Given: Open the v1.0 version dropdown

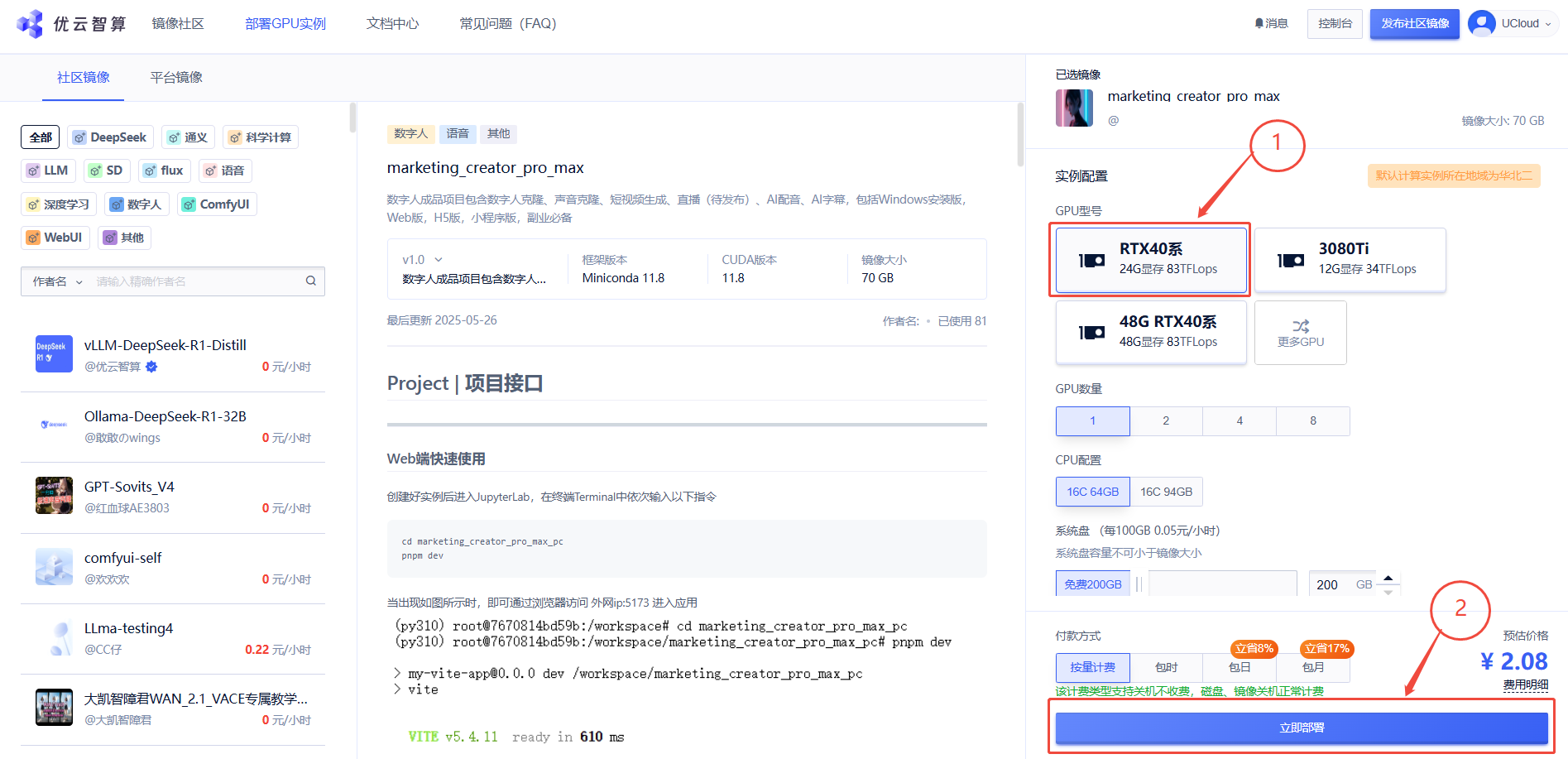Looking at the screenshot, I should click(x=423, y=260).
